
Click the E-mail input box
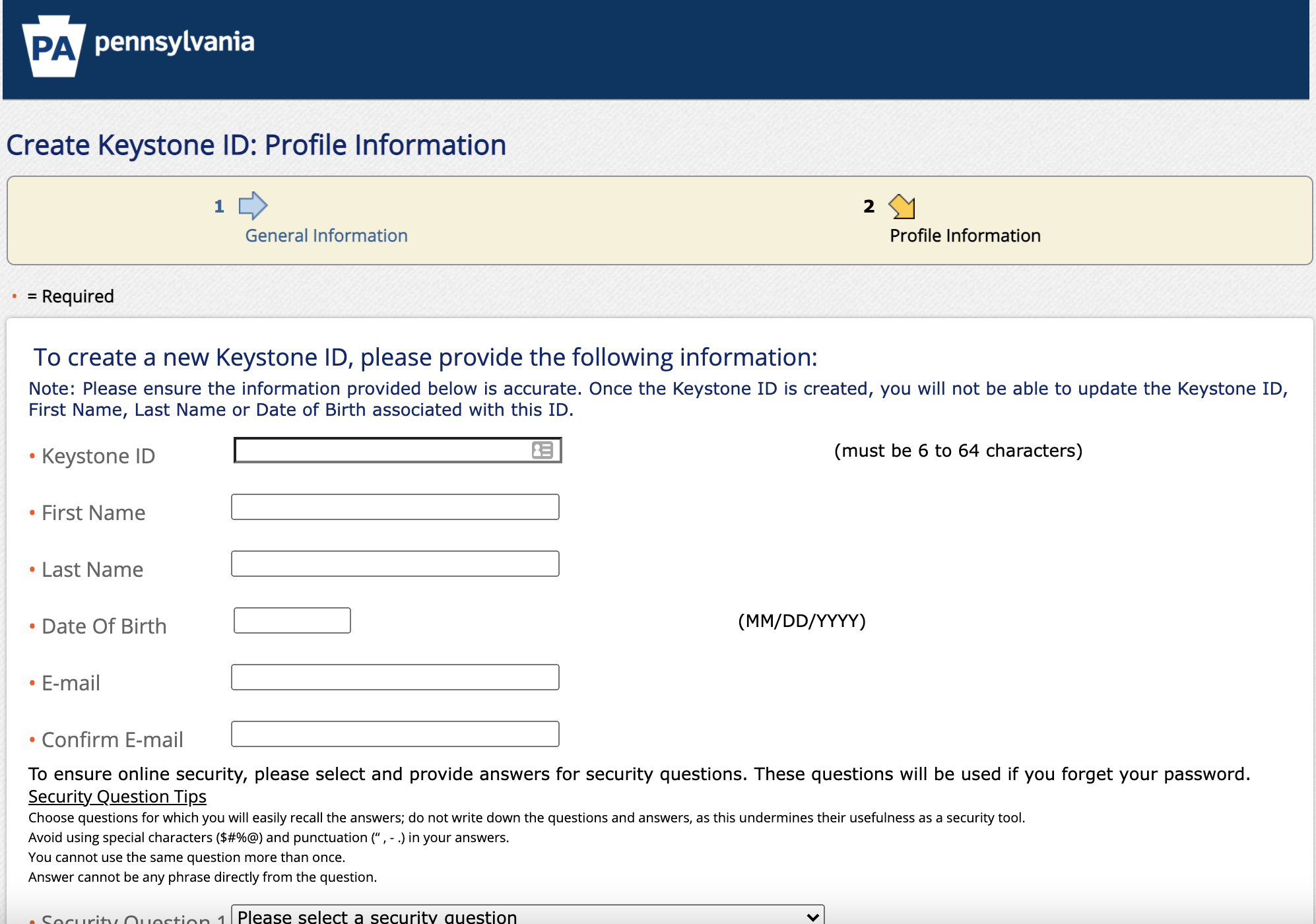pyautogui.click(x=395, y=677)
